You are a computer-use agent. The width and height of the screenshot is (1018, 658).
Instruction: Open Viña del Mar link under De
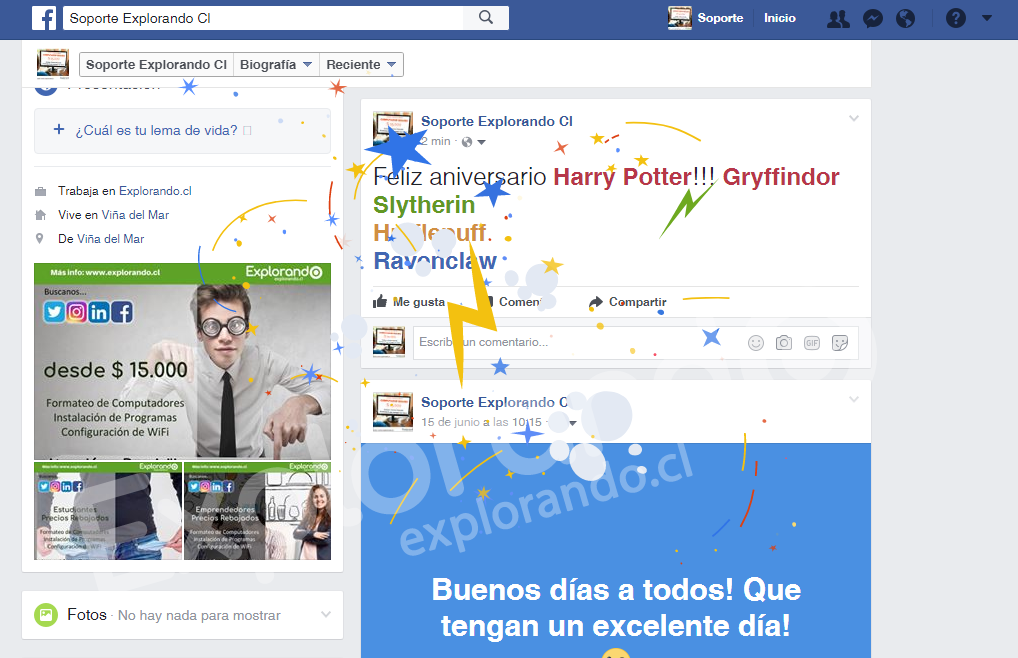coord(110,239)
